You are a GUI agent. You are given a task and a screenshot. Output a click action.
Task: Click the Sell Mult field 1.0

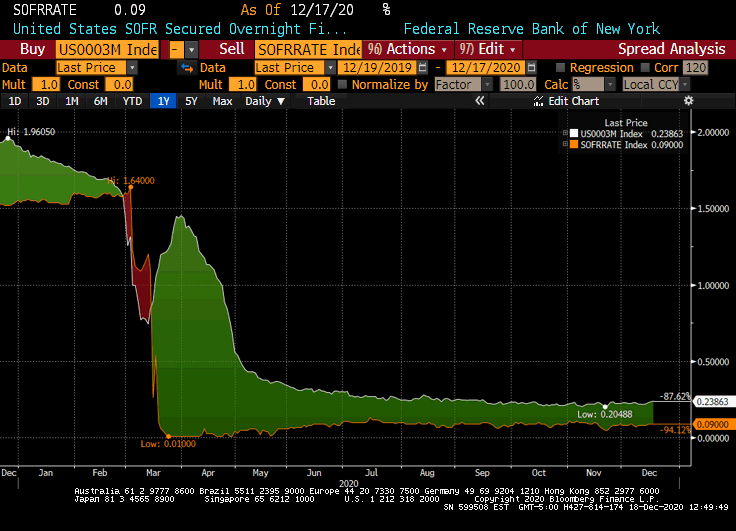pyautogui.click(x=242, y=85)
